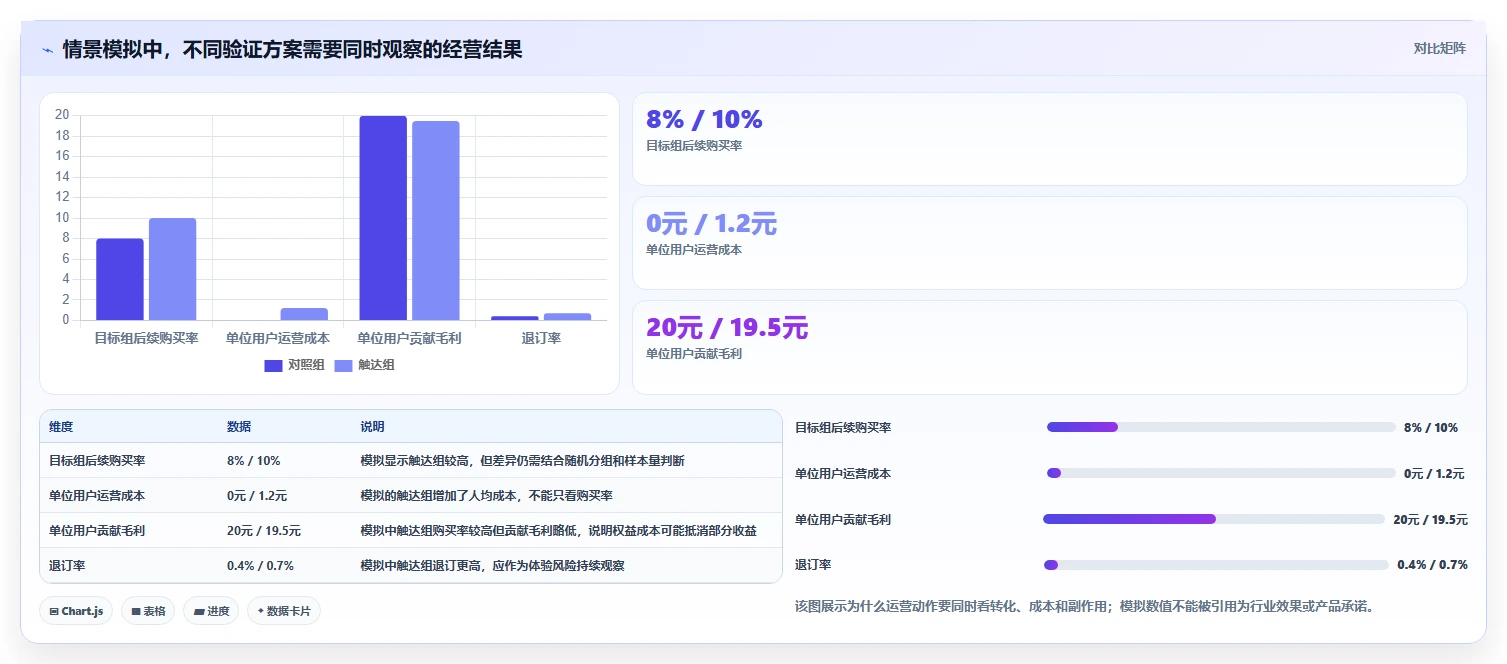Click table cell 0.4% / 0.7%
Viewport: 1507px width, 664px height.
click(x=260, y=566)
